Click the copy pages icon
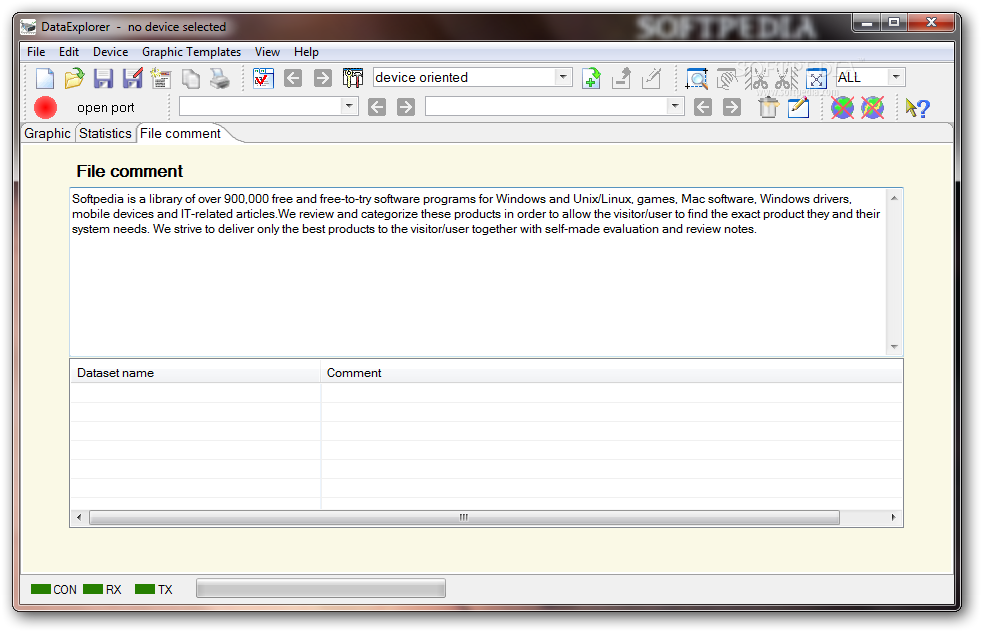 point(190,78)
